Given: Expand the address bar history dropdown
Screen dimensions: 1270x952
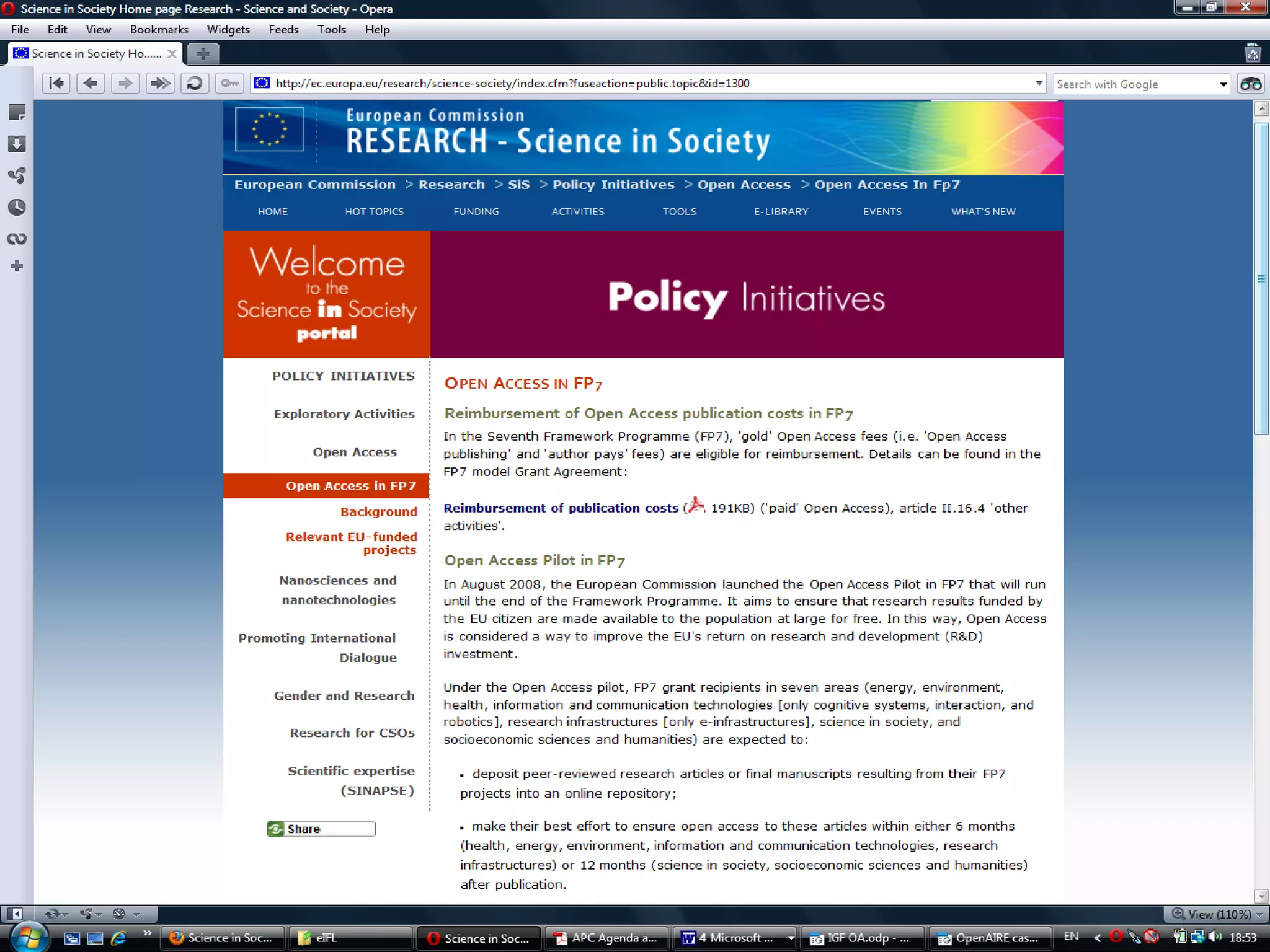Looking at the screenshot, I should click(1039, 83).
